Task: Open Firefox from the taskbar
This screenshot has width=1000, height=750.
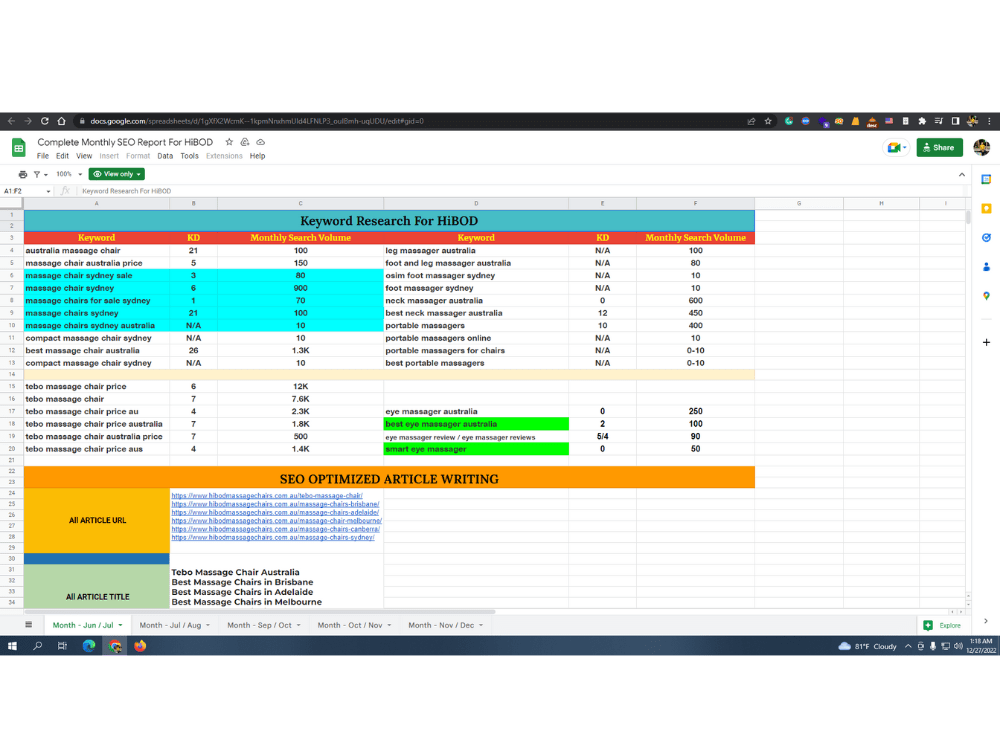Action: click(x=140, y=646)
